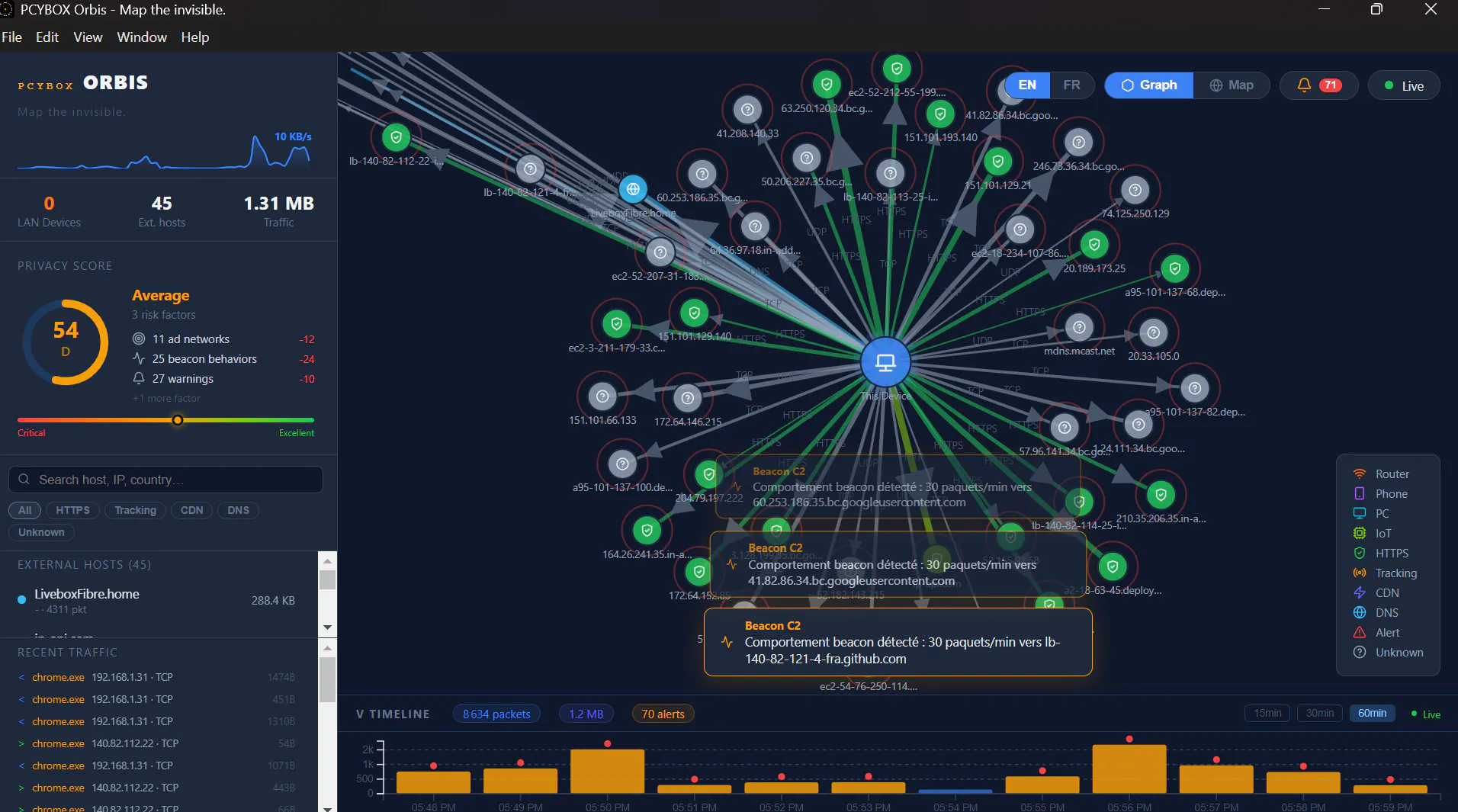
Task: Select the 20.33.105.0 unknown node
Action: click(x=1153, y=332)
